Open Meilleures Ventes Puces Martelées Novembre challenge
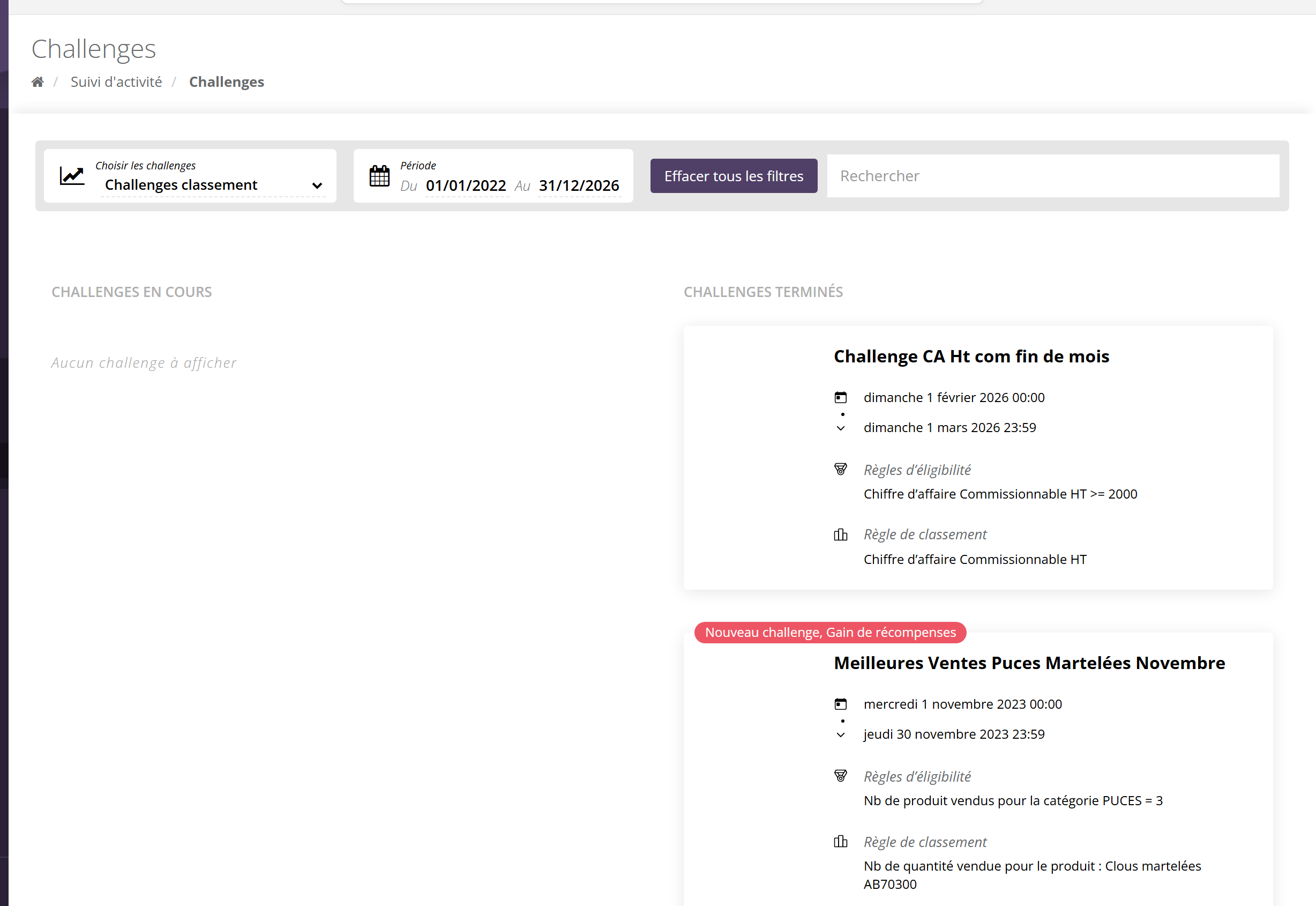Image resolution: width=1316 pixels, height=906 pixels. pos(1029,663)
